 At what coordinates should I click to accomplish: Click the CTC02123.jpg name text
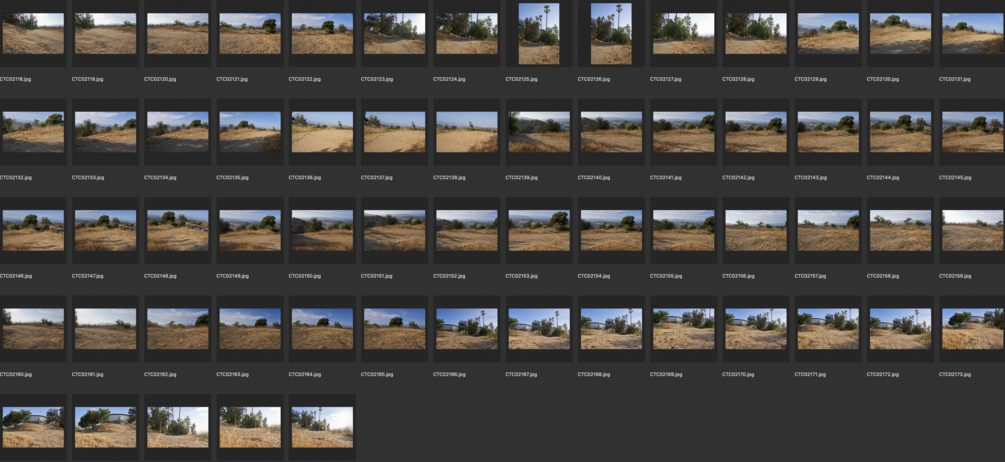pos(377,79)
